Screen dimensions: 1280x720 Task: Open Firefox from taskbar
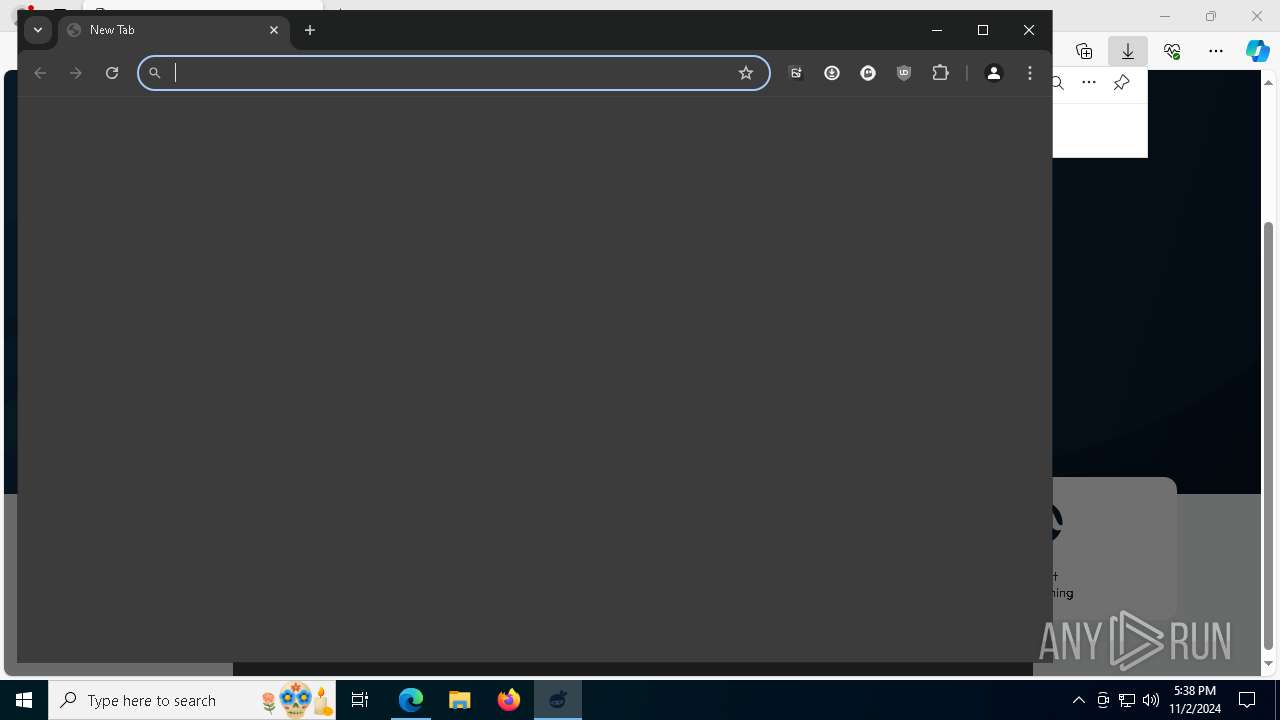(x=509, y=700)
